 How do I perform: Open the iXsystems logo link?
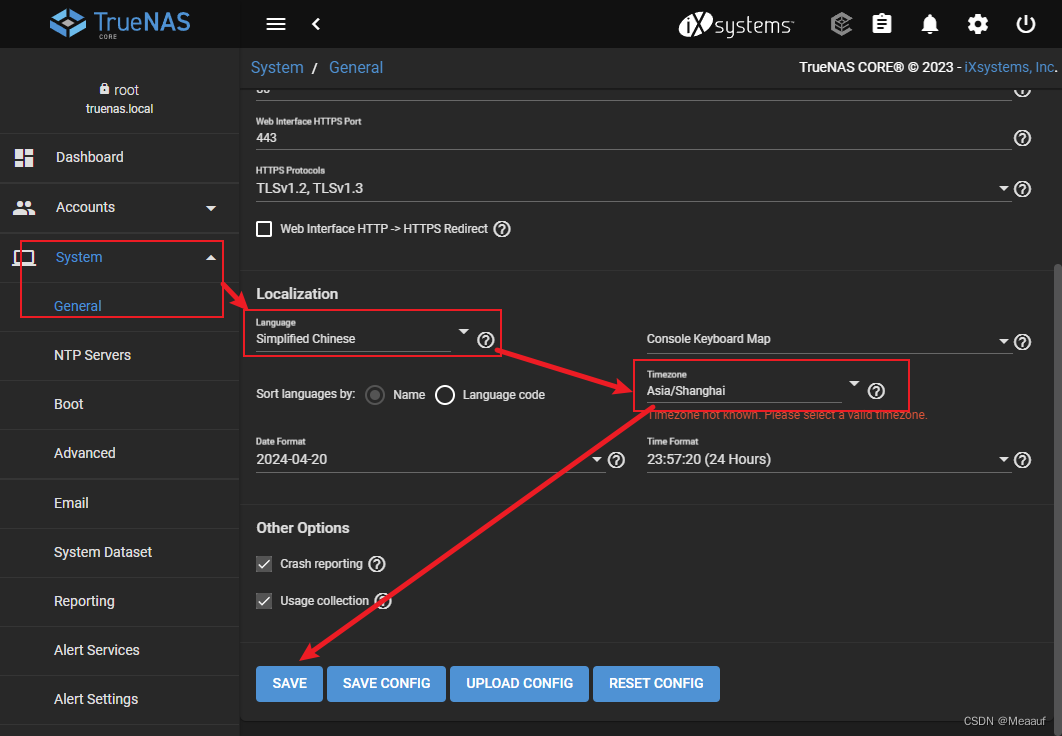[736, 25]
